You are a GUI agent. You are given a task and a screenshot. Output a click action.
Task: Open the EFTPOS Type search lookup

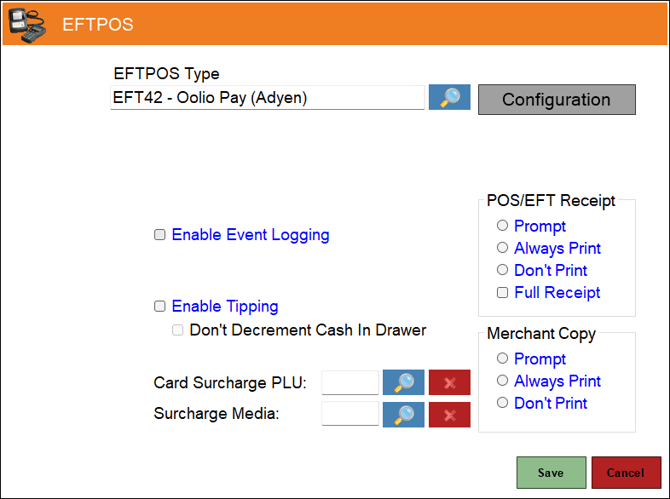click(450, 97)
